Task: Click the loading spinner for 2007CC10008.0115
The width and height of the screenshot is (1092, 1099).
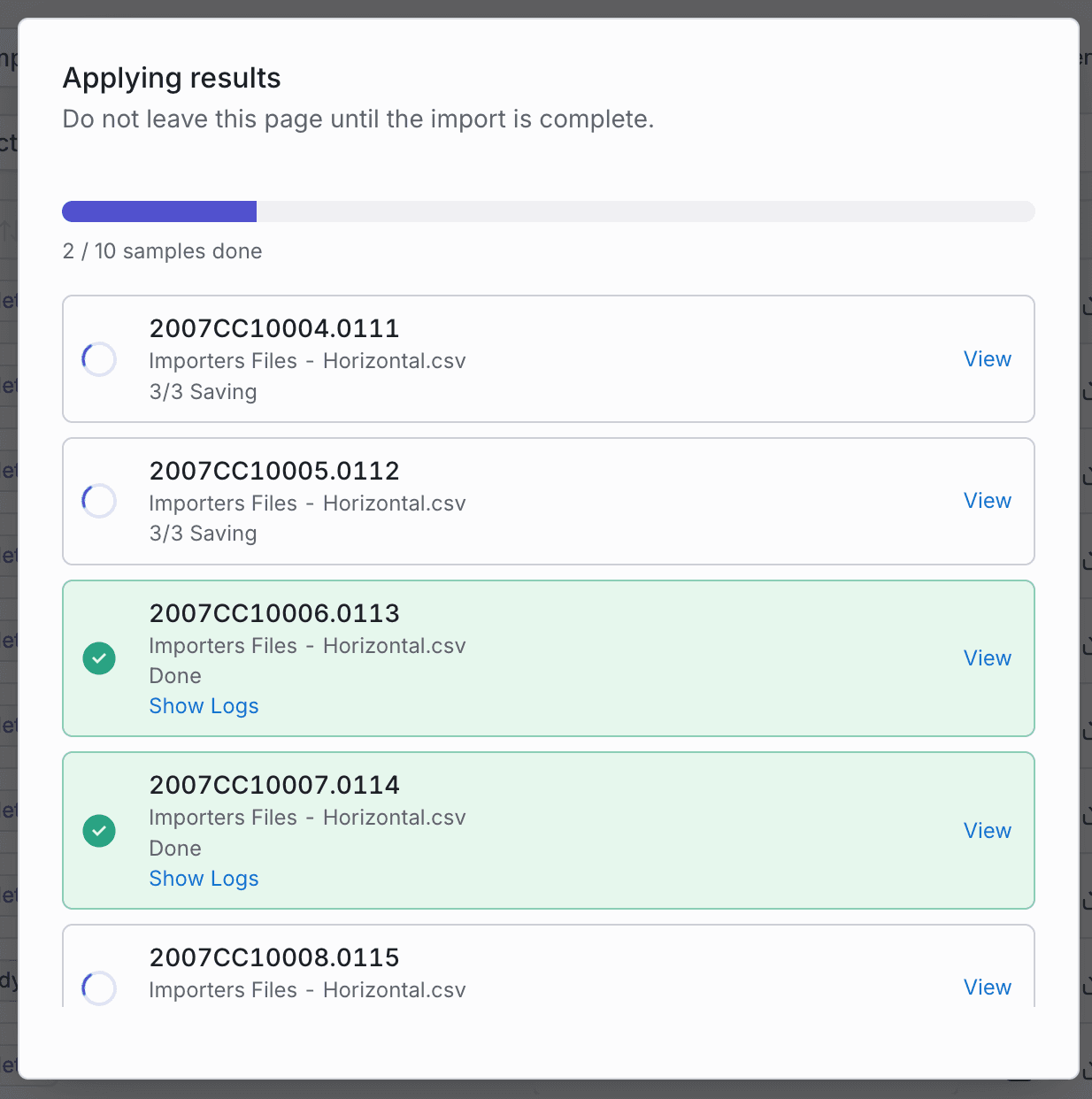Action: point(99,988)
